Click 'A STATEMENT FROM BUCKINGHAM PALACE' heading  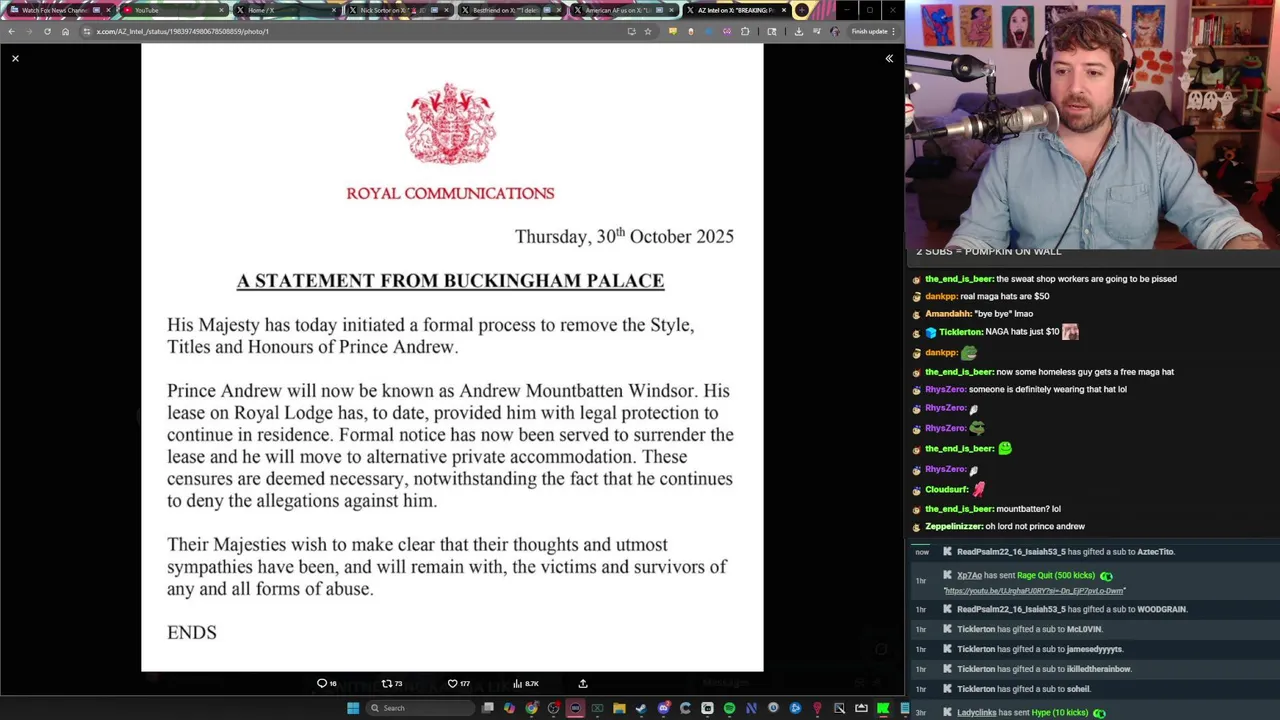[x=450, y=281]
